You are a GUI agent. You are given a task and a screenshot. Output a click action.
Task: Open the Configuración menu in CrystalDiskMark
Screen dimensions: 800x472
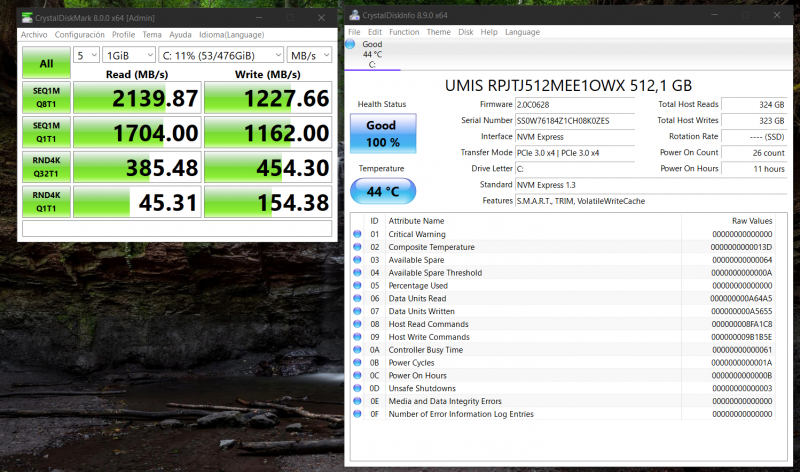[x=79, y=34]
